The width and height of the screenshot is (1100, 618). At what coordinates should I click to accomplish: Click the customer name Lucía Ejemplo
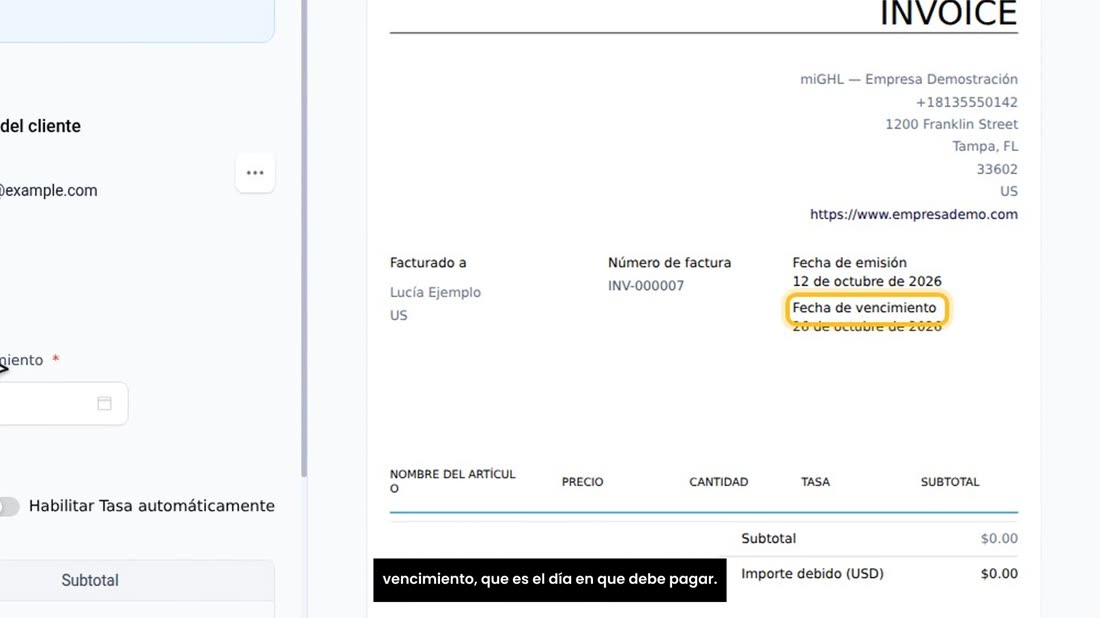click(x=435, y=293)
